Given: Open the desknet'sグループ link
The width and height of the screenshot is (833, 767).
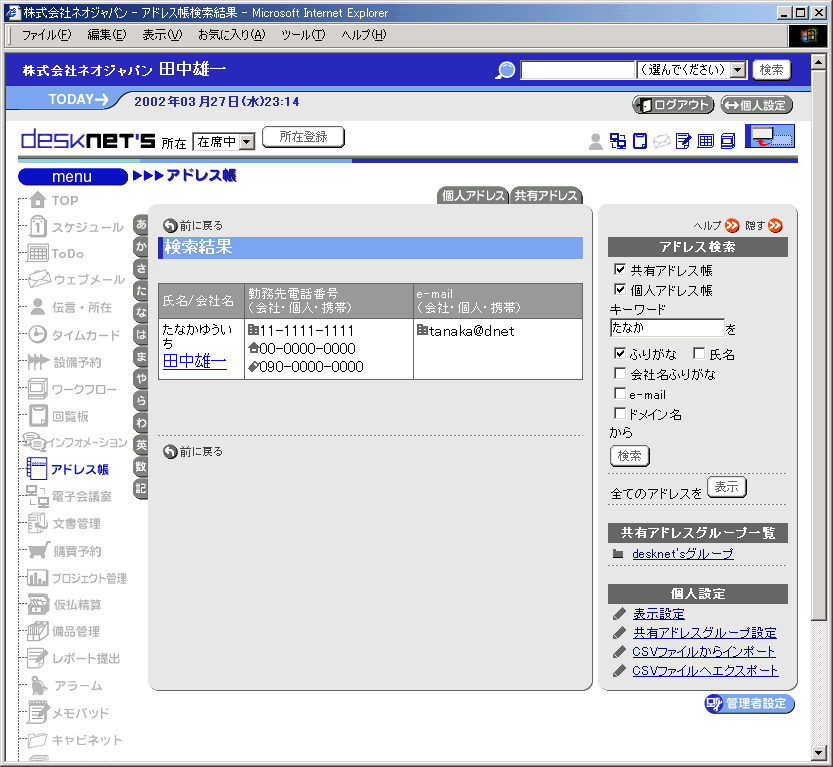Looking at the screenshot, I should 683,553.
